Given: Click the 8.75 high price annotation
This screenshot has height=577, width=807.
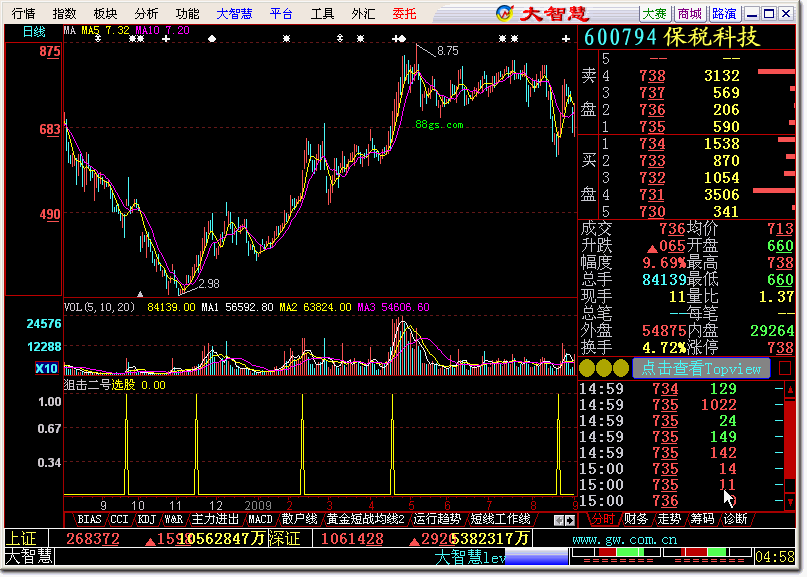Looking at the screenshot, I should coord(447,51).
